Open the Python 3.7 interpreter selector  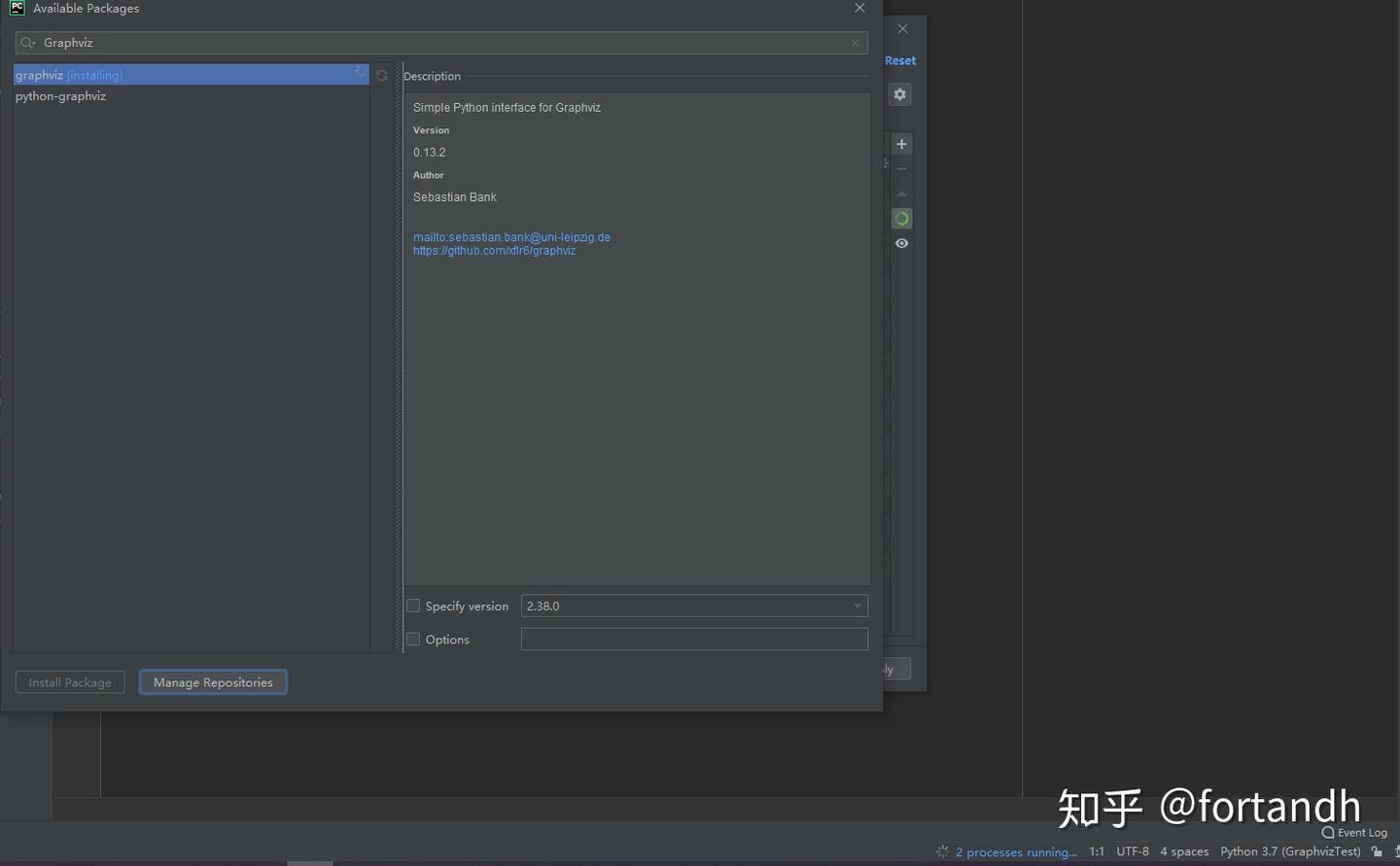tap(1289, 850)
